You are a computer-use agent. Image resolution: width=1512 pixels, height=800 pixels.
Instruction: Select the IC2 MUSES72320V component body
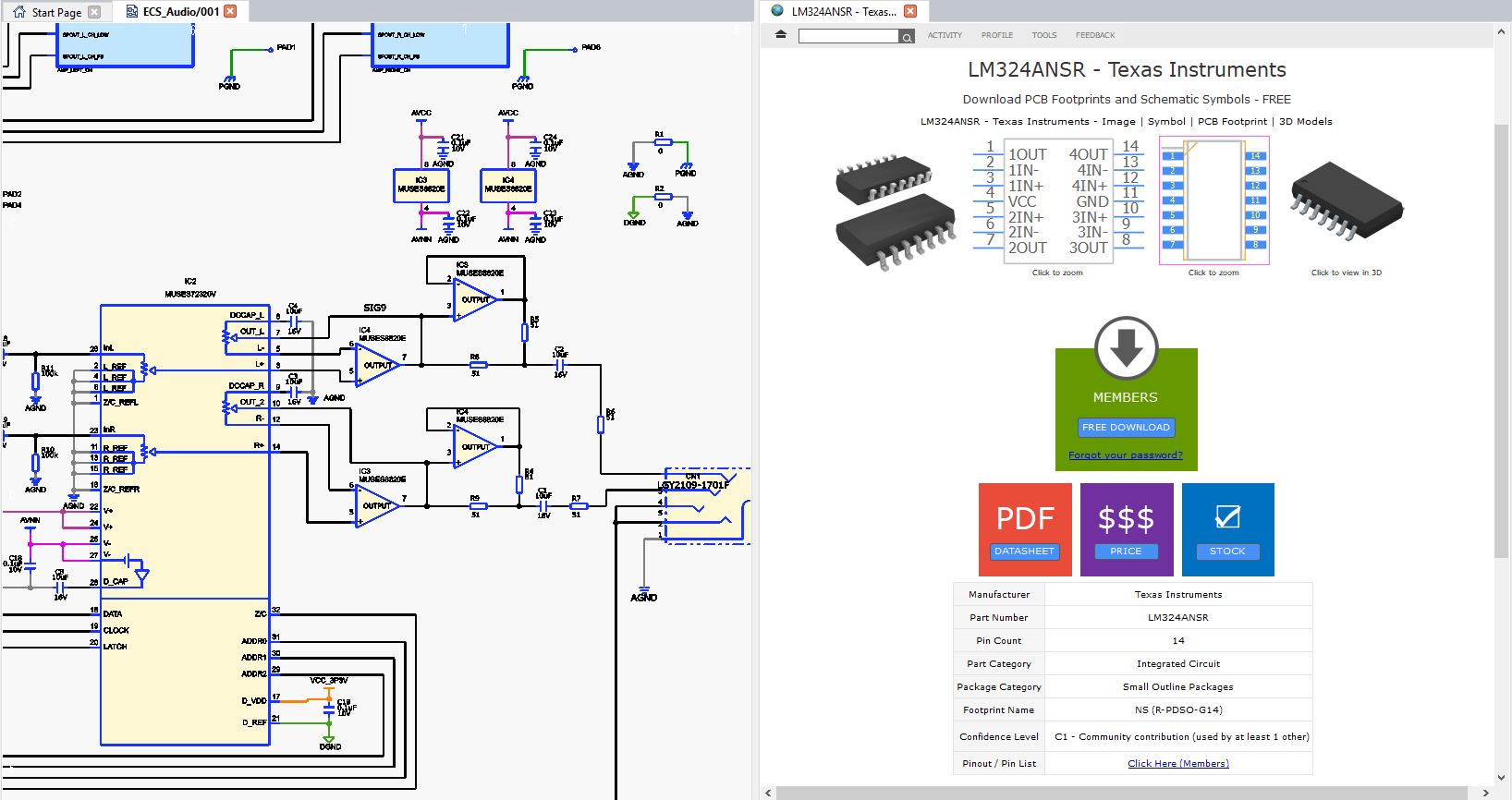coord(185,525)
